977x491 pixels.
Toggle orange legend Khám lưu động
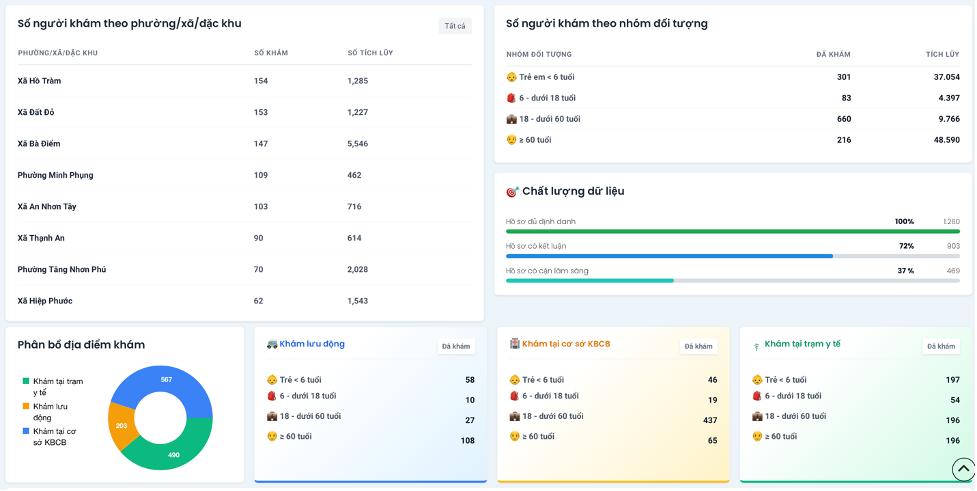point(46,412)
